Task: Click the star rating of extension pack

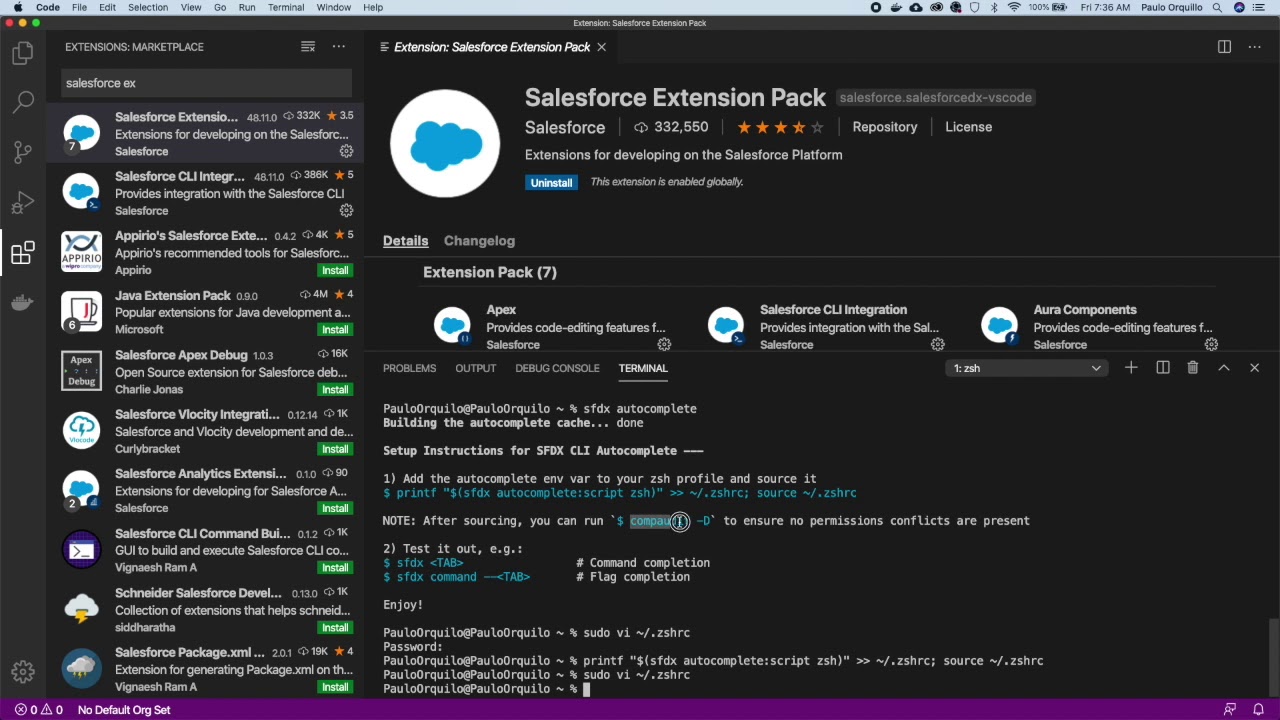Action: 780,127
